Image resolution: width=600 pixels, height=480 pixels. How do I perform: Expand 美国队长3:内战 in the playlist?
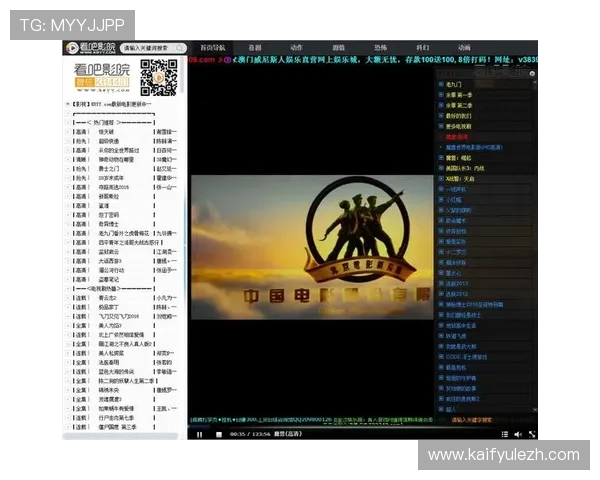[x=441, y=168]
